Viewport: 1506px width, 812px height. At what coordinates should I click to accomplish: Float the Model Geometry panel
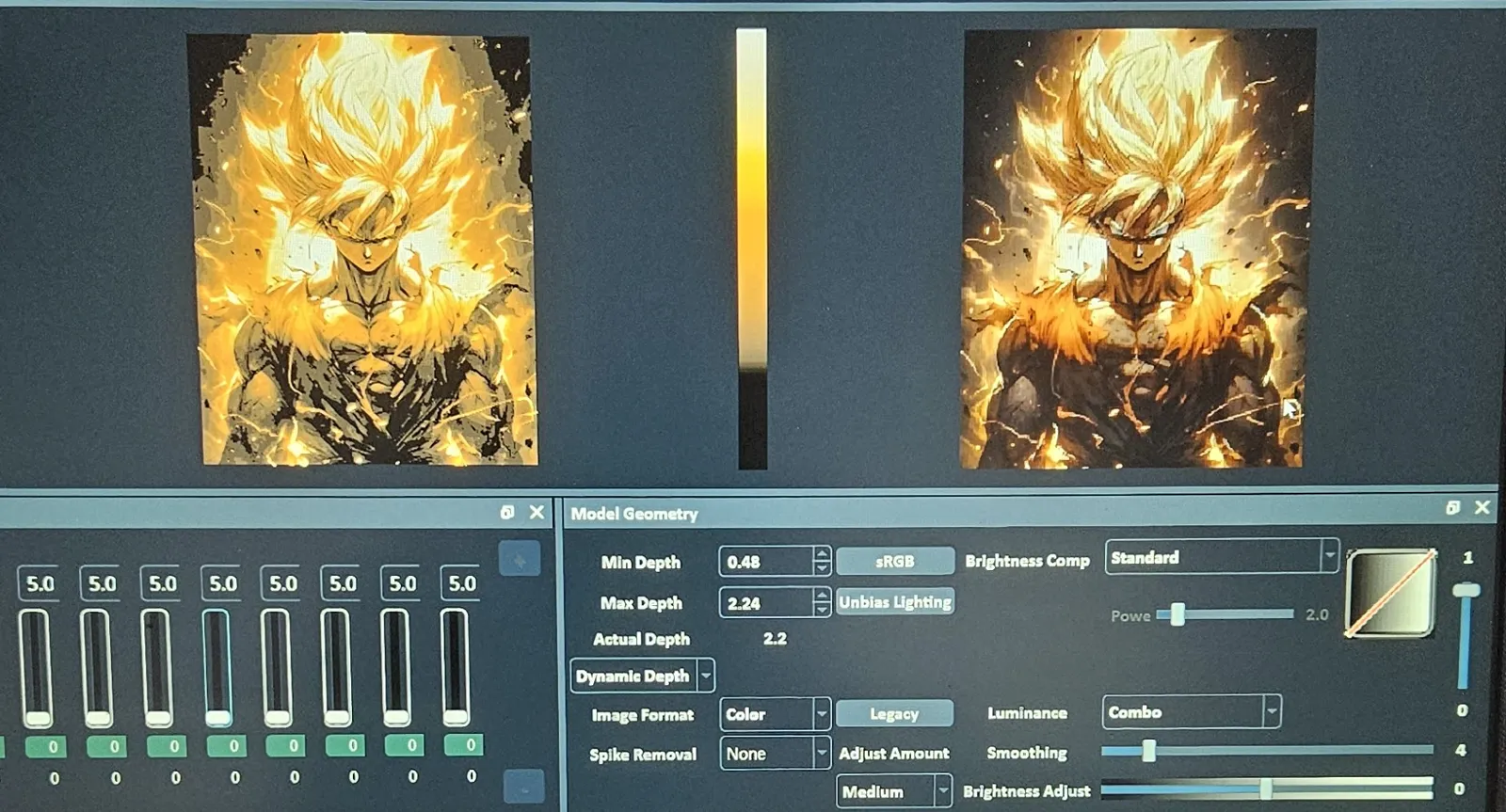(1452, 508)
